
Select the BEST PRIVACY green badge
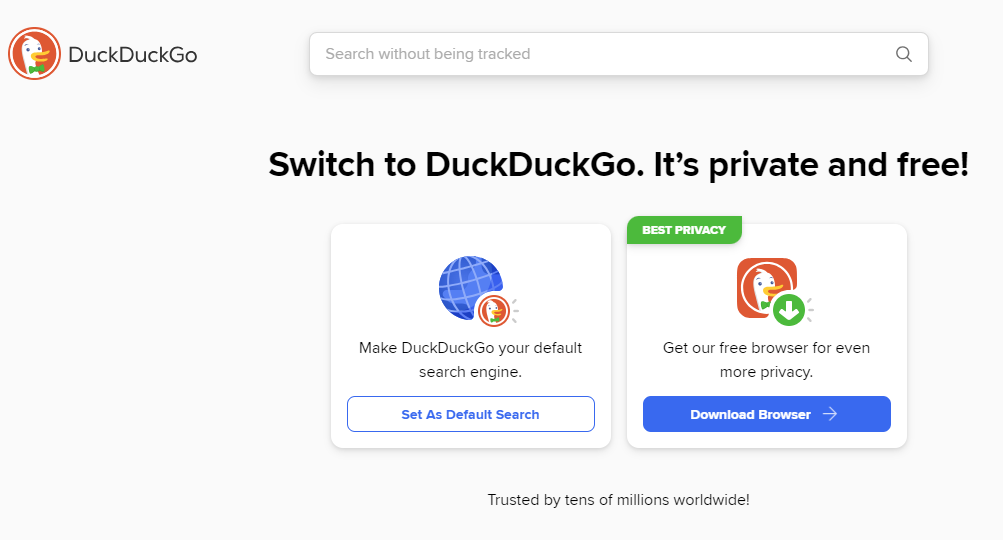click(x=684, y=230)
